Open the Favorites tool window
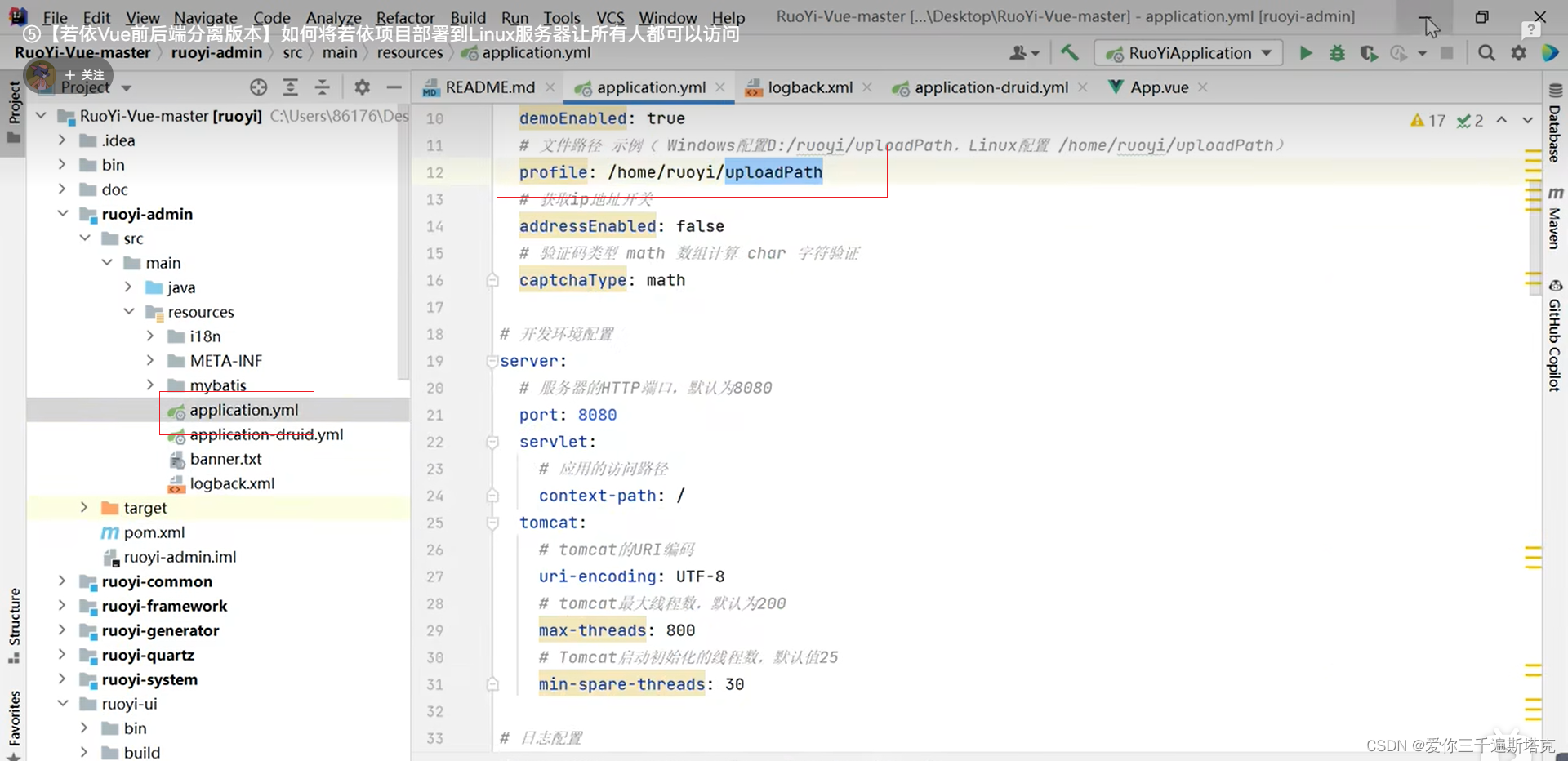 (x=14, y=725)
